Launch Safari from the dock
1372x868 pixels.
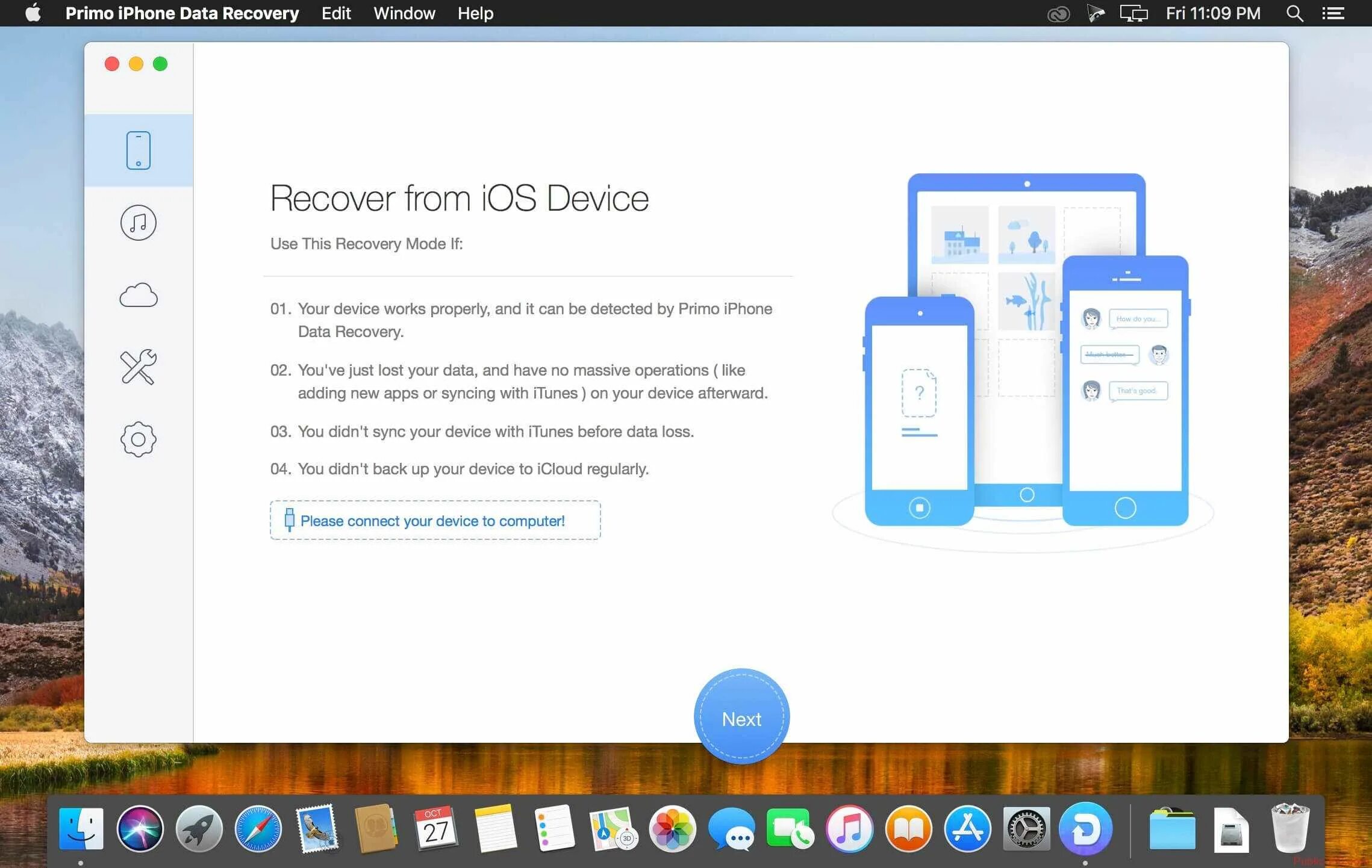pyautogui.click(x=258, y=829)
